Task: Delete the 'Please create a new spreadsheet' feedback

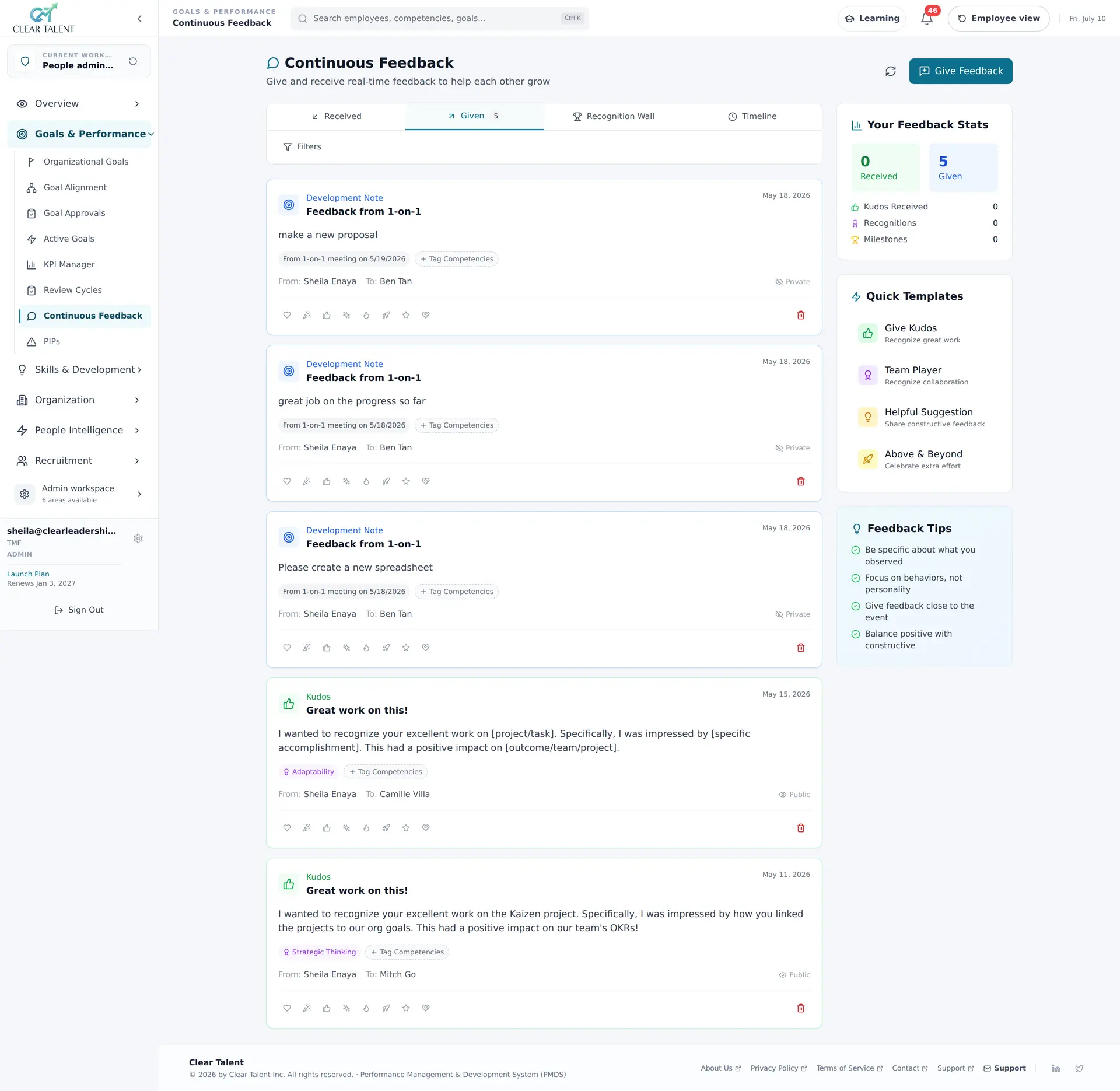Action: (x=801, y=648)
